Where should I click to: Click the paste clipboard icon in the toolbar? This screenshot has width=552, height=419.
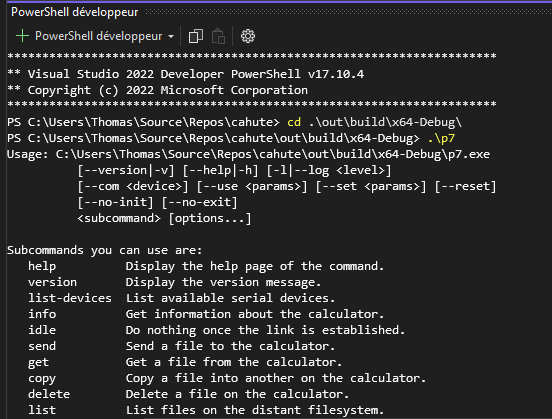pyautogui.click(x=218, y=36)
